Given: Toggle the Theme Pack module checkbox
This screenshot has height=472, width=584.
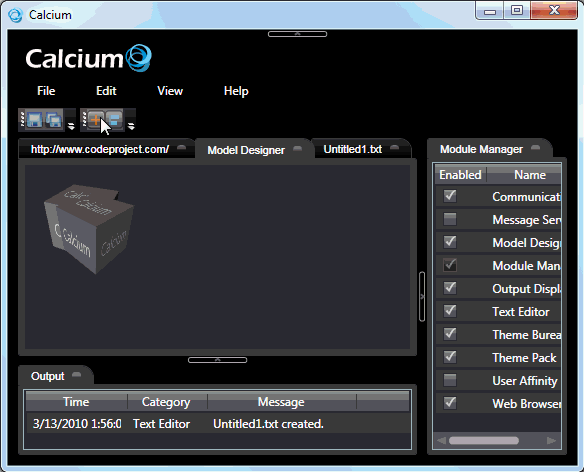Looking at the screenshot, I should point(450,357).
